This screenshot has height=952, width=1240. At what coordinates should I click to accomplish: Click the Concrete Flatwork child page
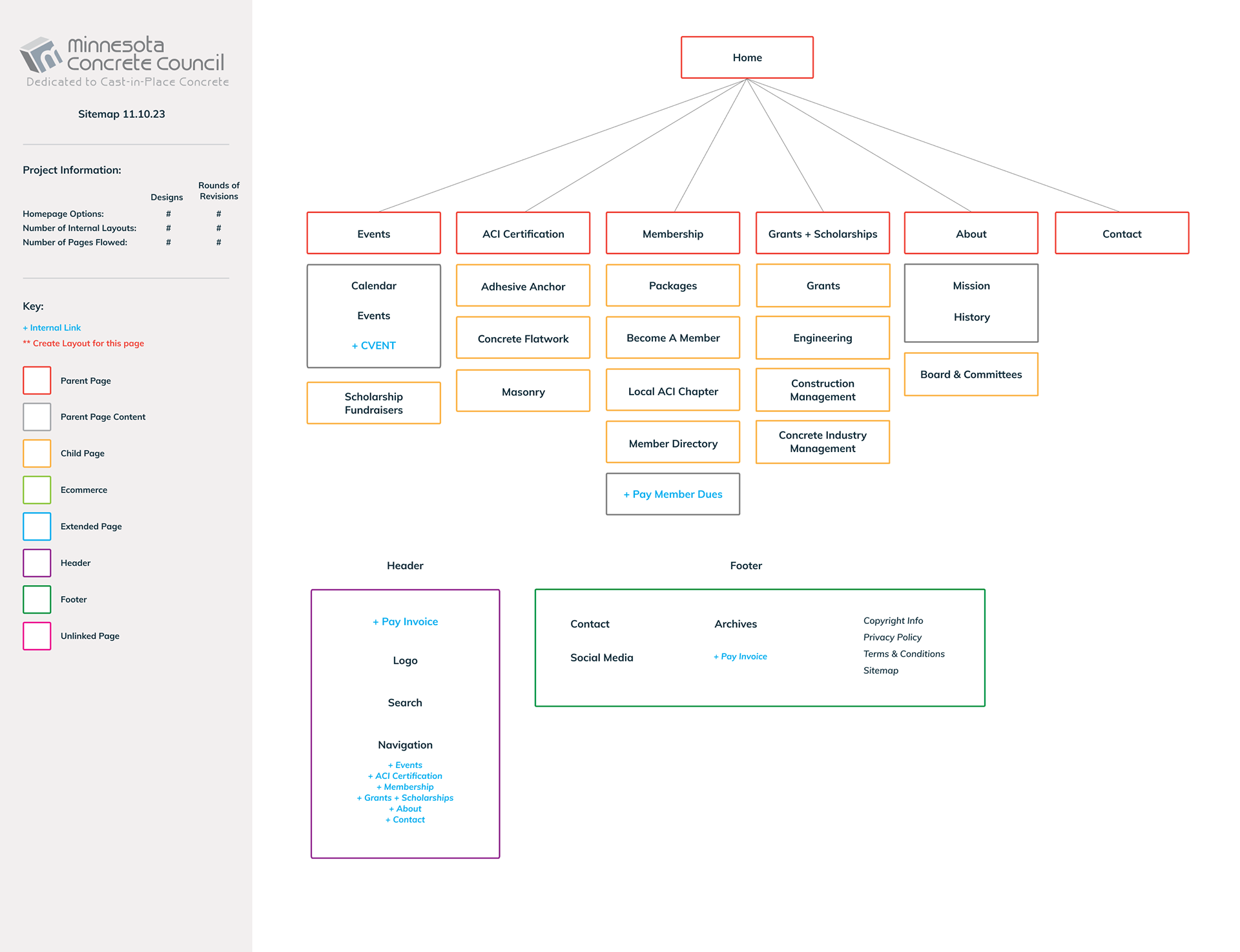522,338
